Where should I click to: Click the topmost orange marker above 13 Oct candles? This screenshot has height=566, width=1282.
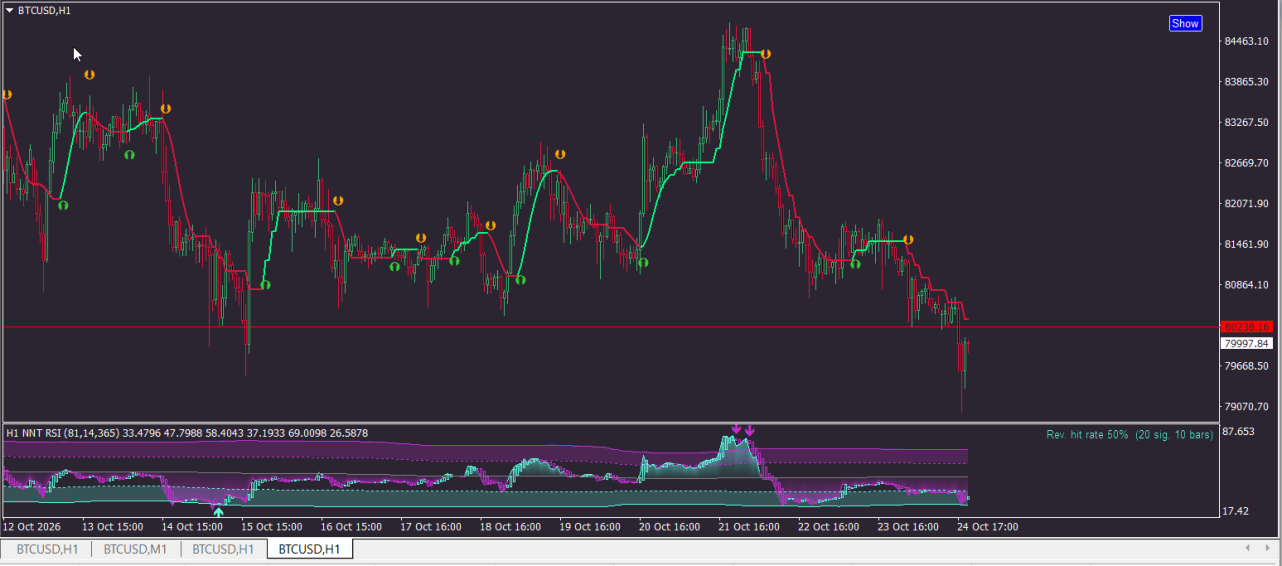coord(89,75)
